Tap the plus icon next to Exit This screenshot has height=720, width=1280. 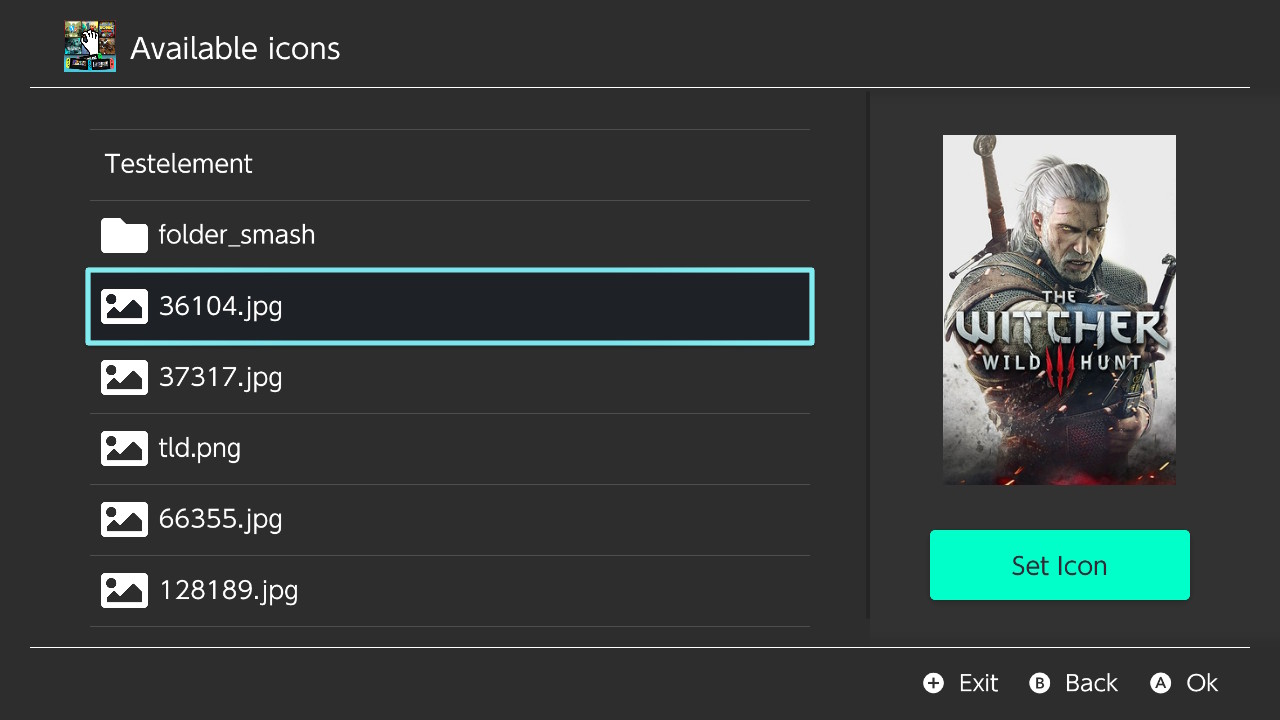point(933,683)
